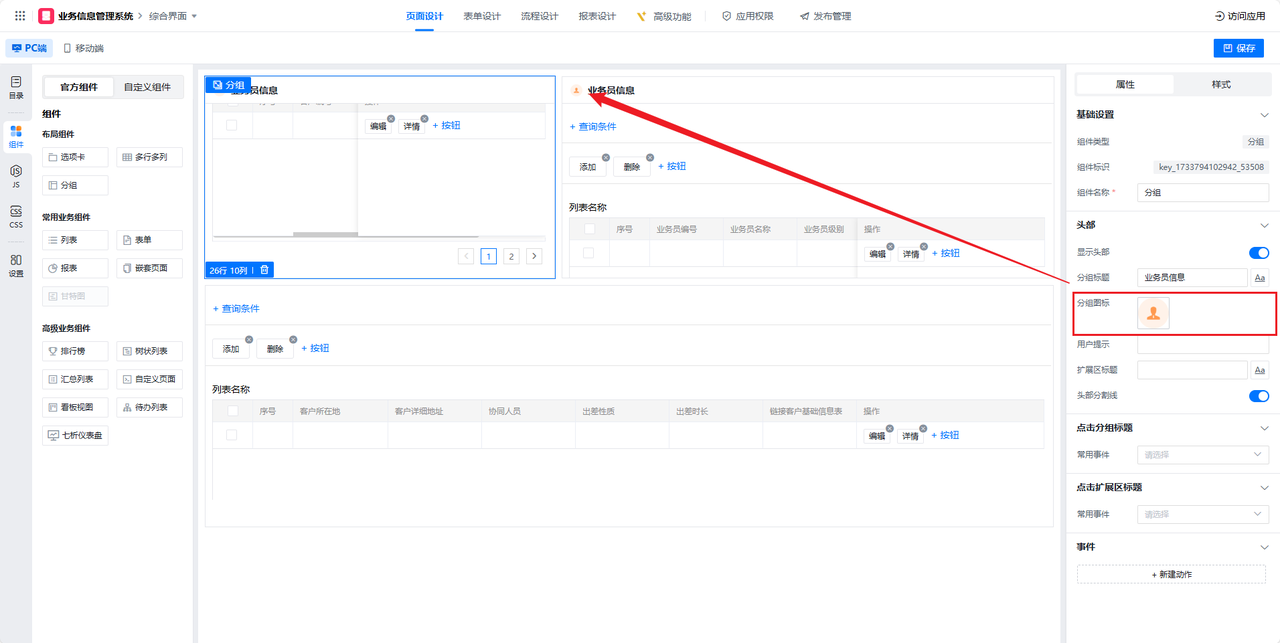This screenshot has width=1280, height=643.
Task: Click the 访问应用 button
Action: (1240, 16)
